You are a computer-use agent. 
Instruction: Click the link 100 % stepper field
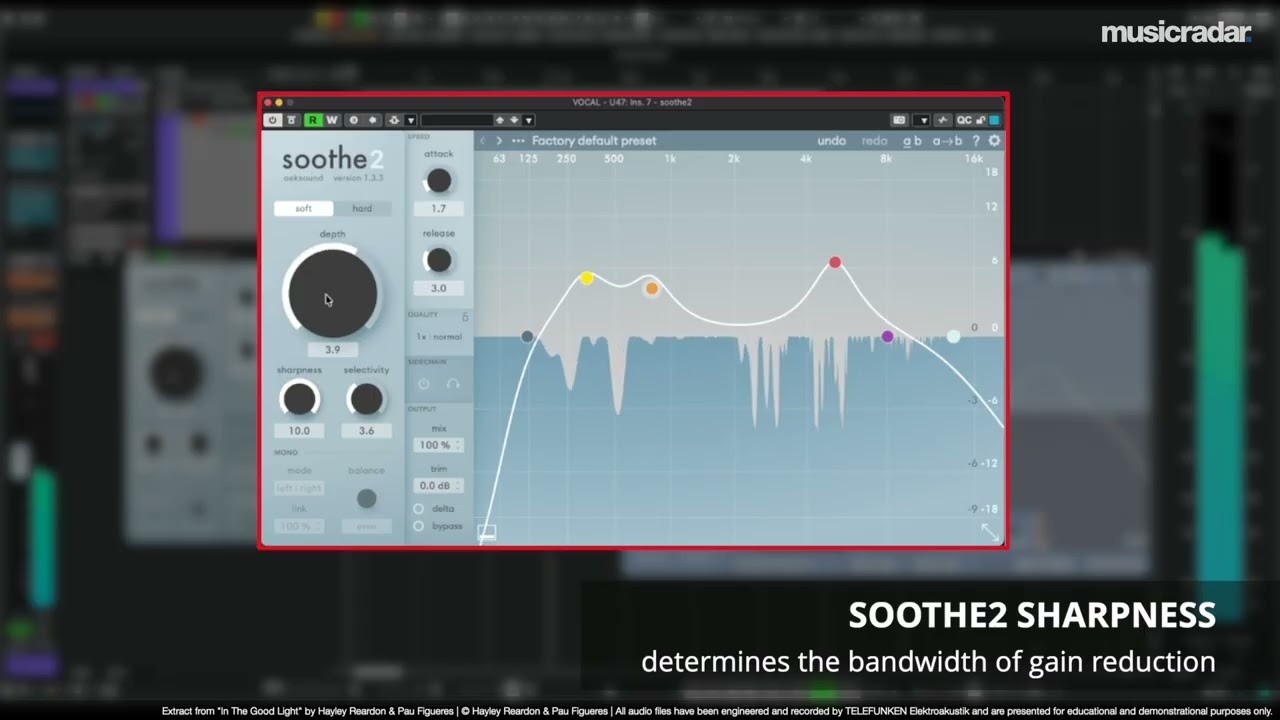pos(299,526)
